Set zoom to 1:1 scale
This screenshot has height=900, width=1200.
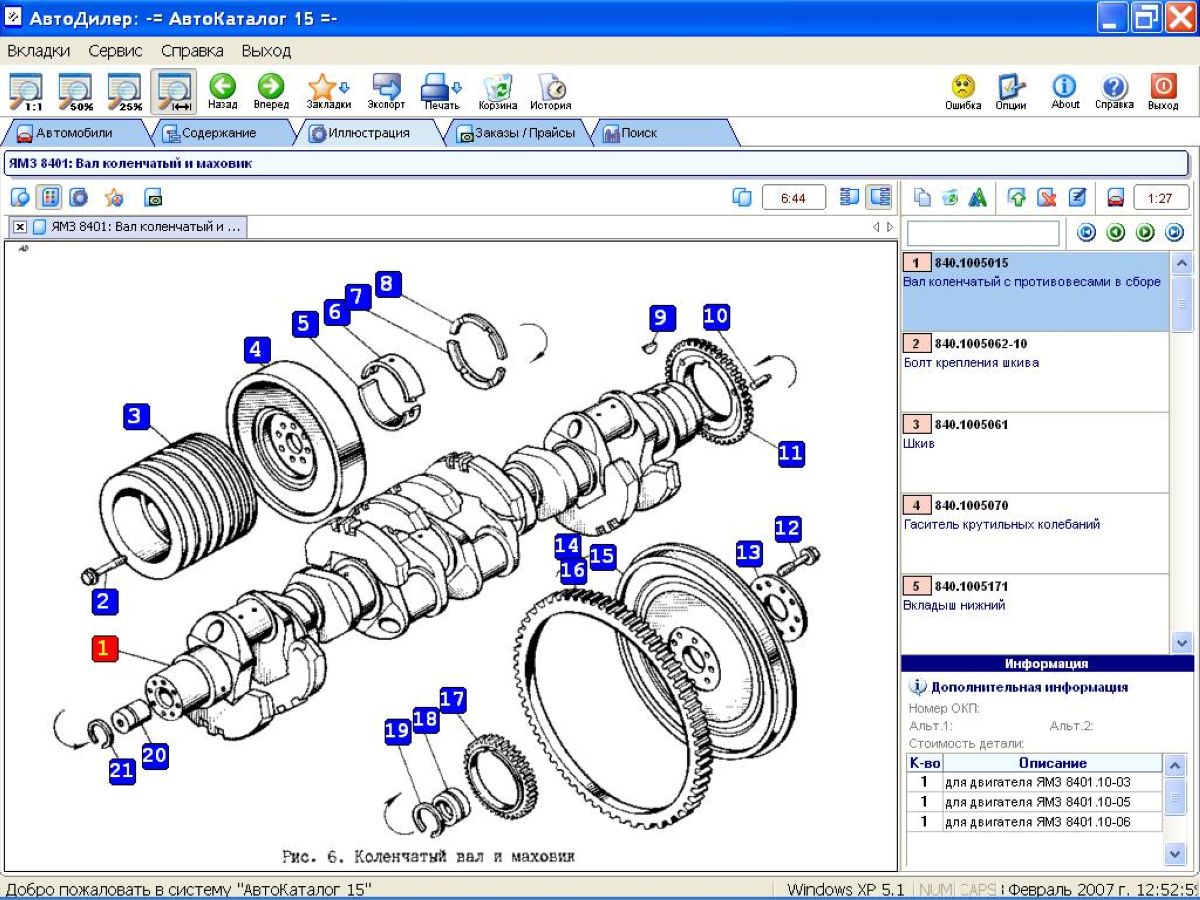(27, 91)
